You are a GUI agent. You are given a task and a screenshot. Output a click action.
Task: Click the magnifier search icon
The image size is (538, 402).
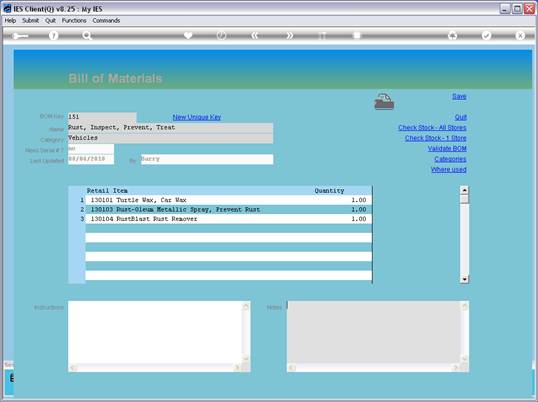tap(87, 36)
